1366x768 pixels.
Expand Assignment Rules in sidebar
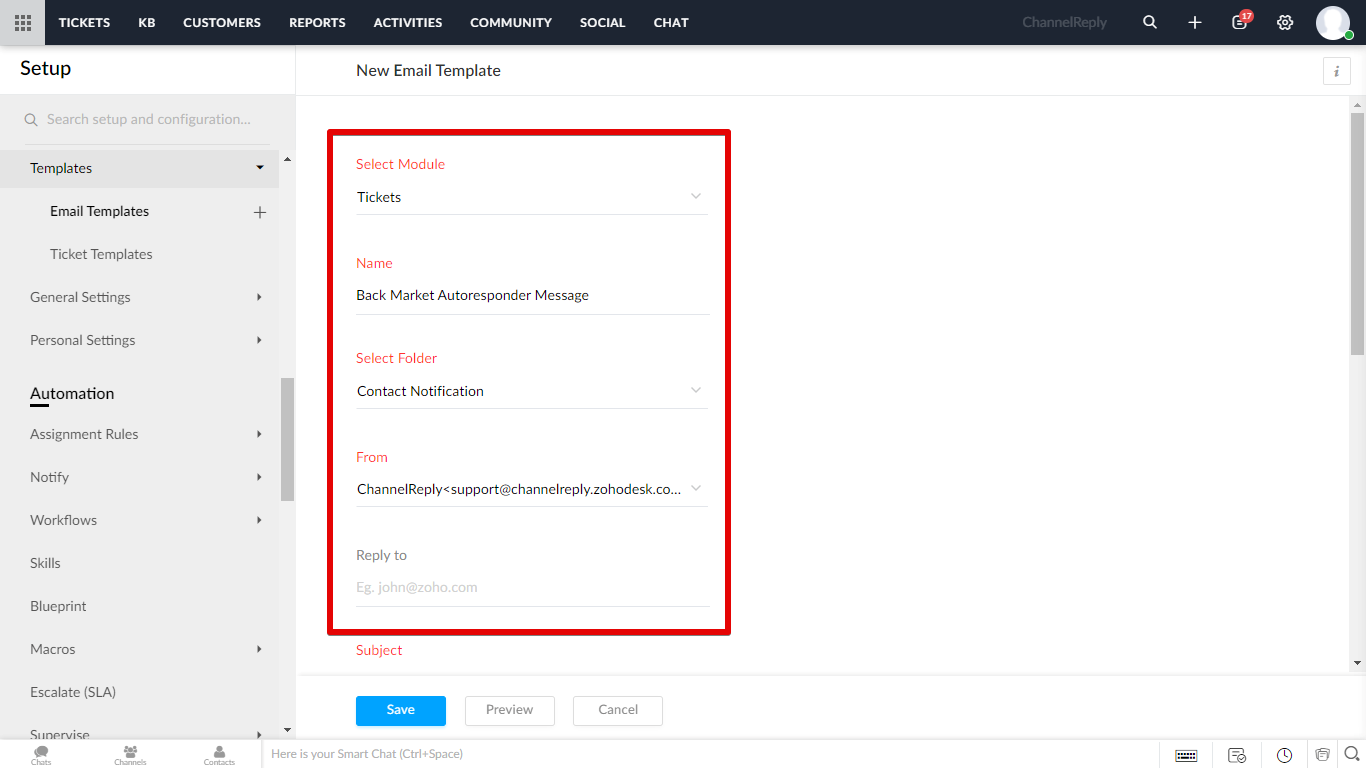(259, 434)
